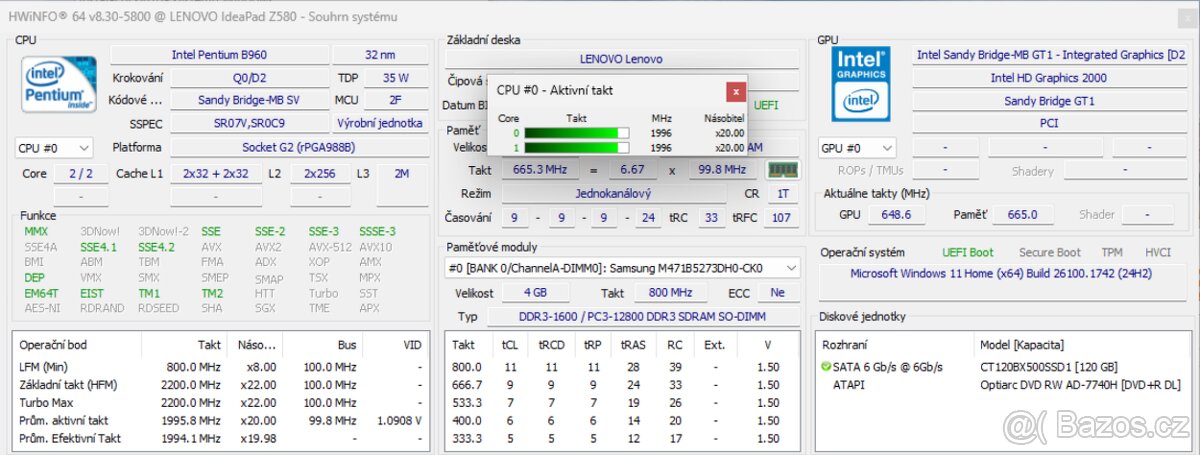Click the tRAS column header

coord(634,345)
